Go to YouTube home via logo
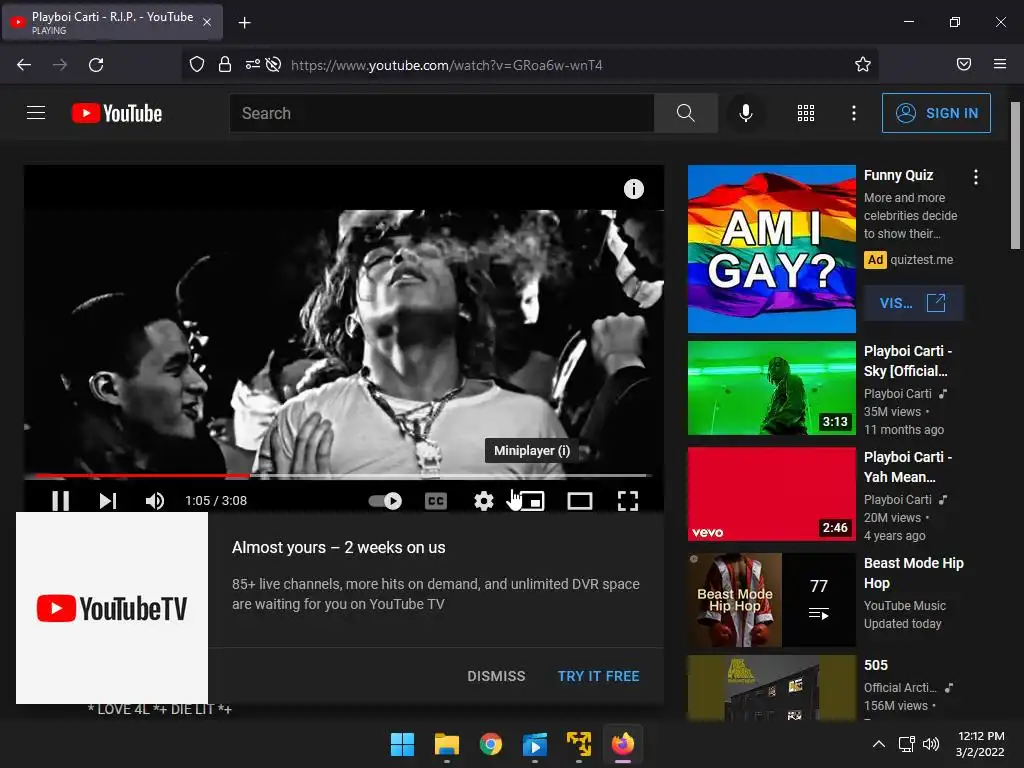This screenshot has width=1024, height=768. [x=117, y=113]
